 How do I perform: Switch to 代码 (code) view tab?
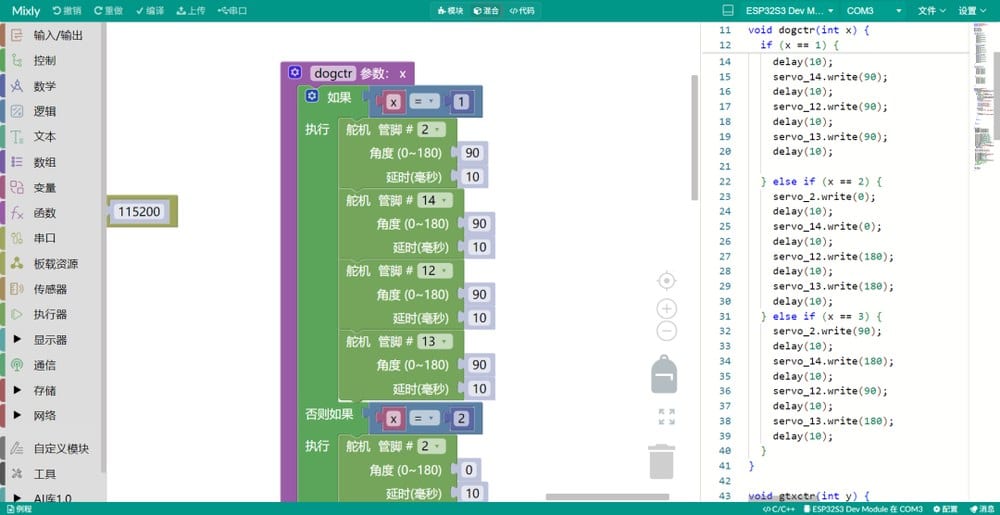pos(522,11)
